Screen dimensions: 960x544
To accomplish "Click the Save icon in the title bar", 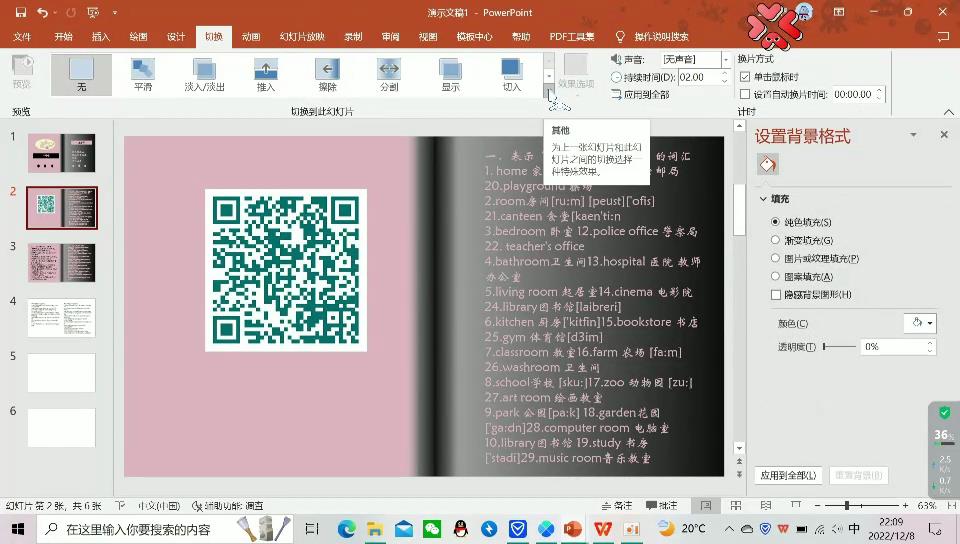I will (21, 12).
